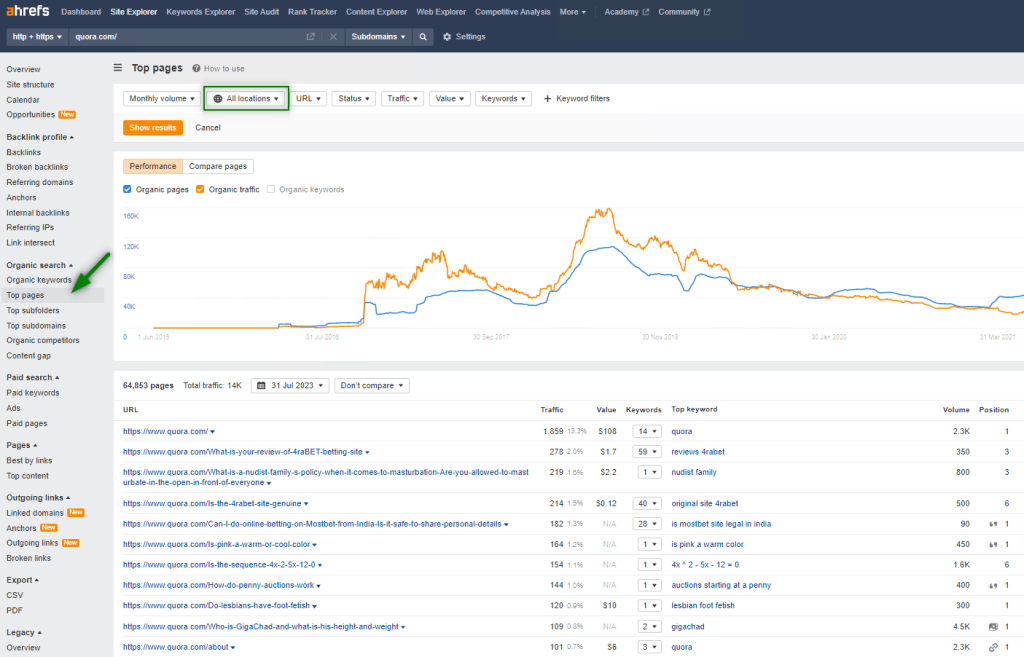Uncheck the Organic pages checkbox
The width and height of the screenshot is (1024, 657).
tap(127, 189)
